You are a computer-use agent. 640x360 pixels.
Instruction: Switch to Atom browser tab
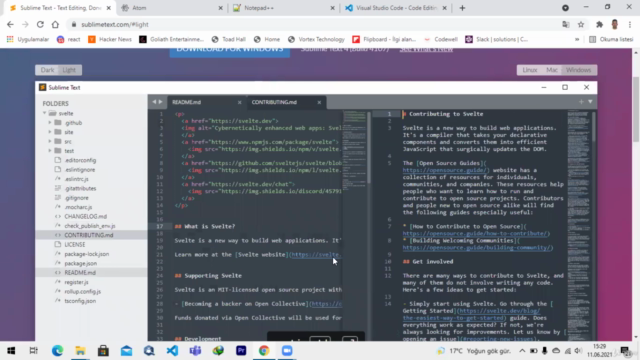coord(171,8)
